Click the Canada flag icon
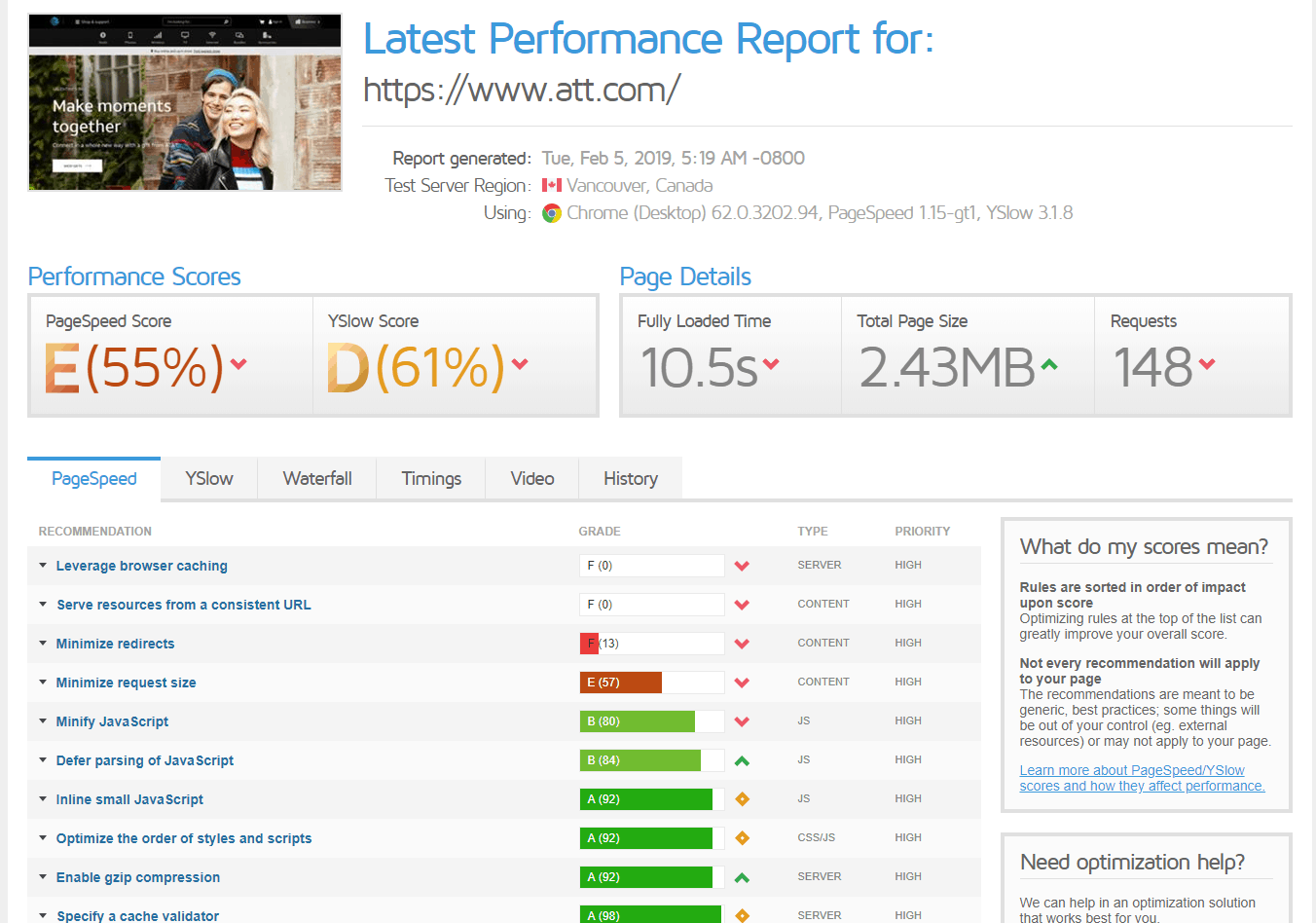 pyautogui.click(x=552, y=185)
